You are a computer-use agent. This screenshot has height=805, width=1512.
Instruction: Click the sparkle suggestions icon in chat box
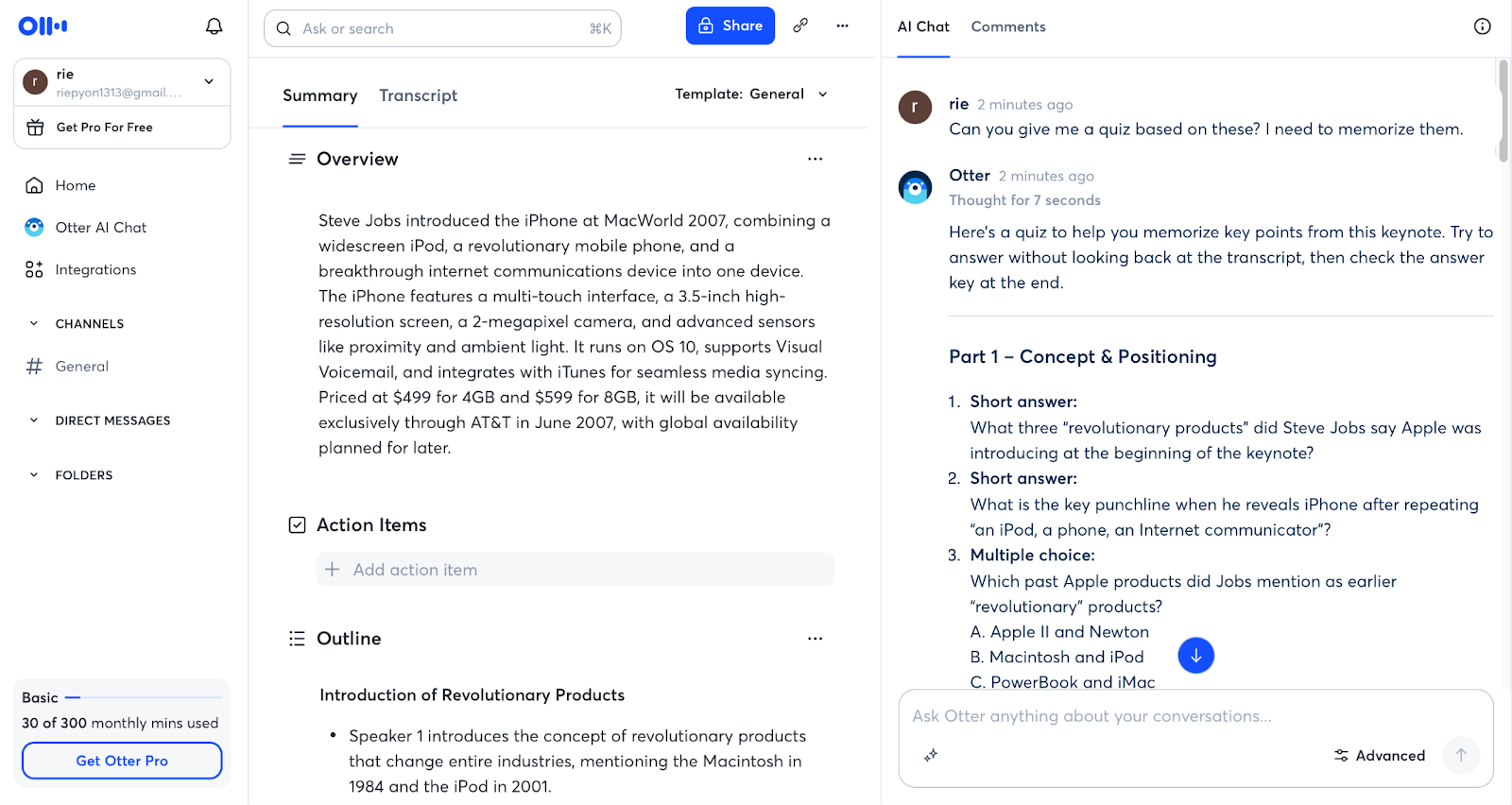(931, 755)
